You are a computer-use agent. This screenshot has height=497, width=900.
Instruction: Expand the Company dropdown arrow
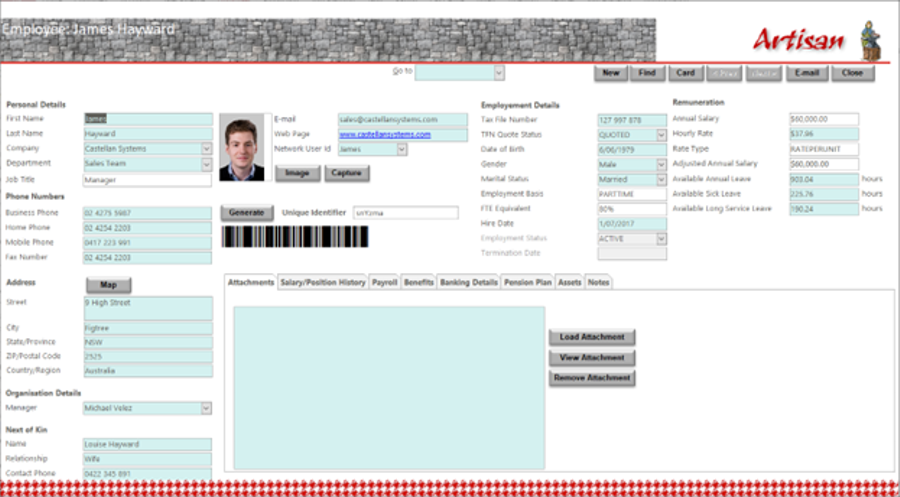click(207, 149)
